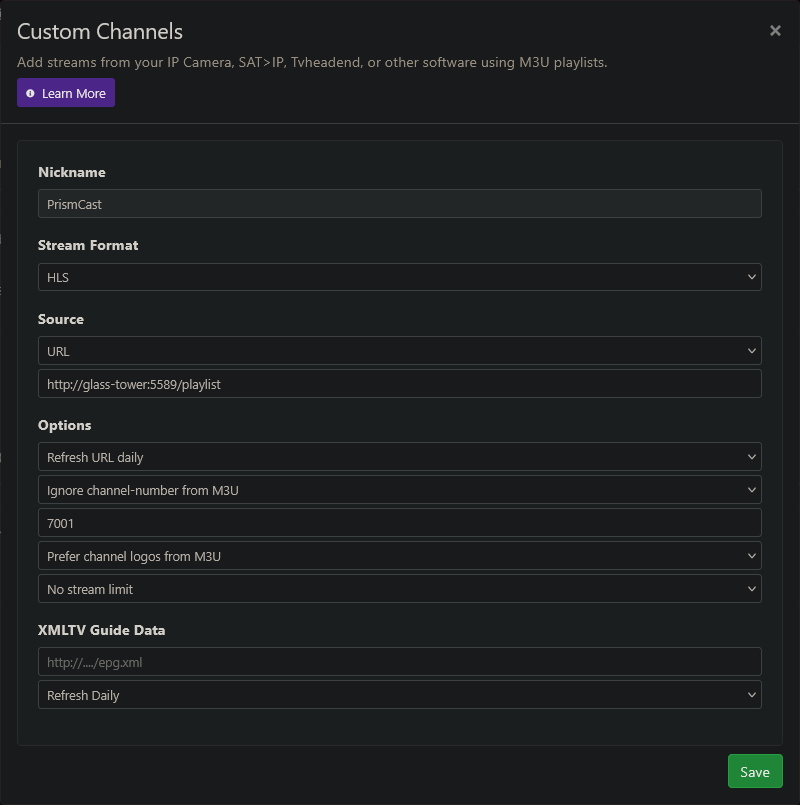800x805 pixels.
Task: Click chevron arrow of Stream Format select
Action: tap(751, 277)
